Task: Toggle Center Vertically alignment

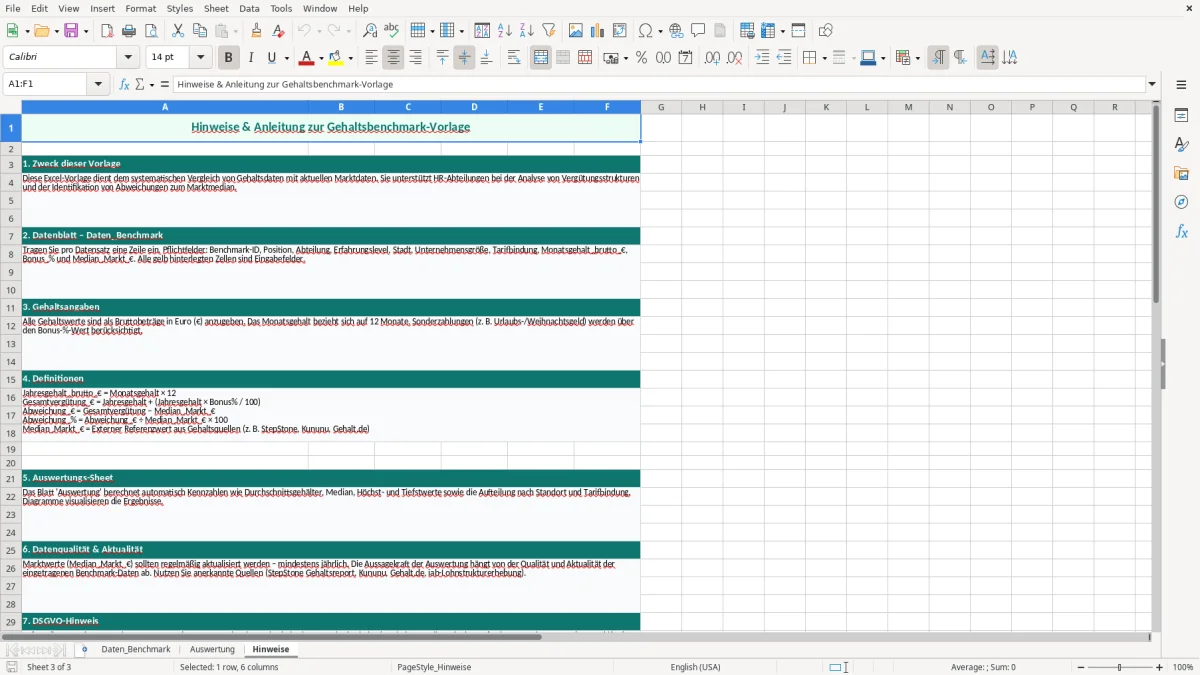Action: point(464,58)
